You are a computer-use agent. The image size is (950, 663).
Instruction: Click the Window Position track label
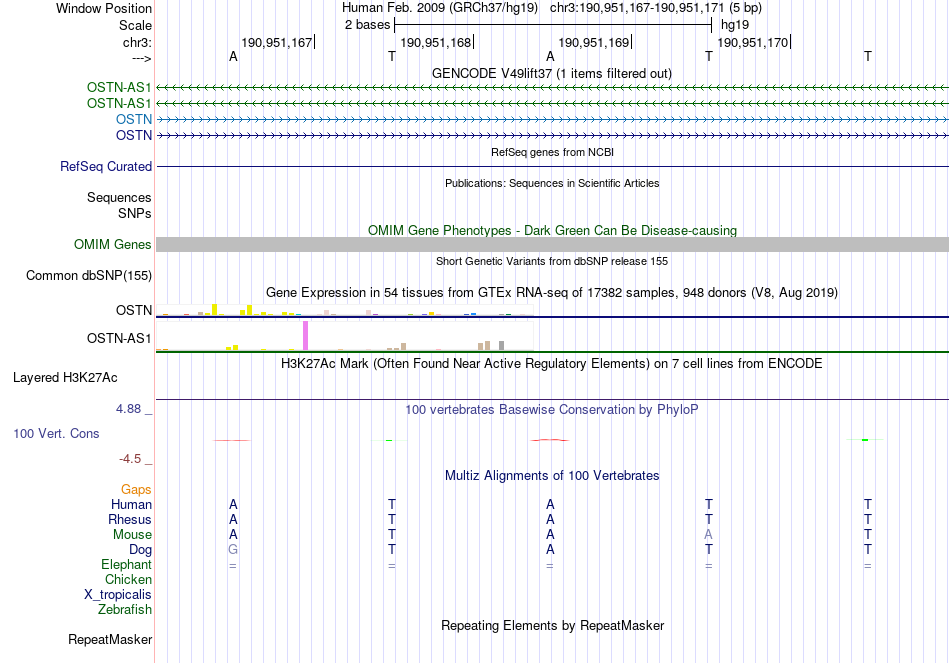coord(104,8)
